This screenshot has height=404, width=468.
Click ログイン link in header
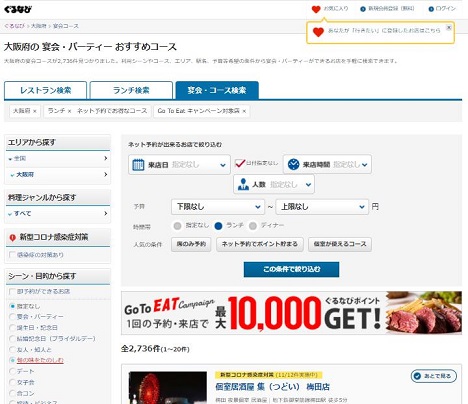[x=446, y=9]
